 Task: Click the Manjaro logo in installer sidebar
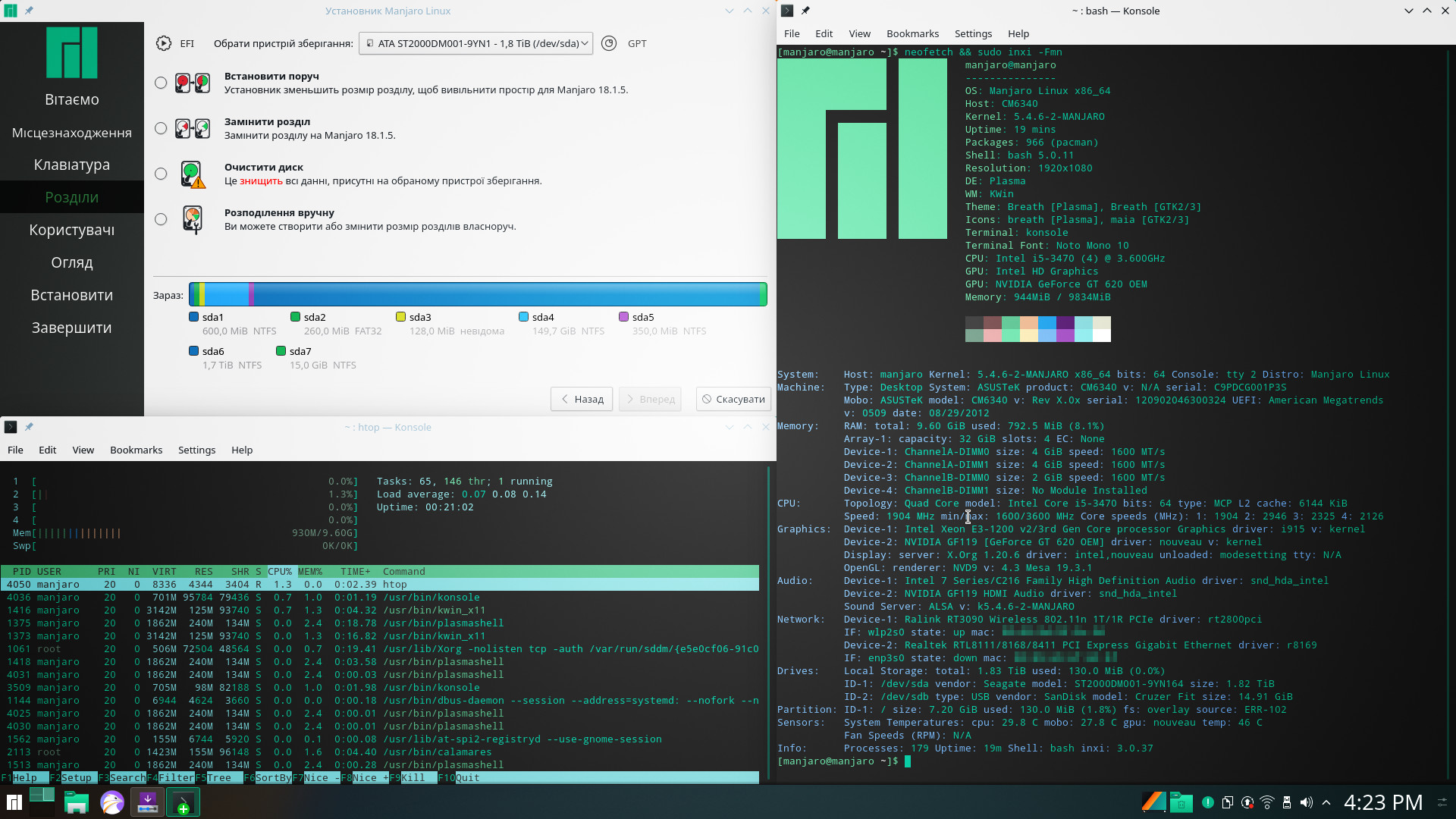click(72, 53)
